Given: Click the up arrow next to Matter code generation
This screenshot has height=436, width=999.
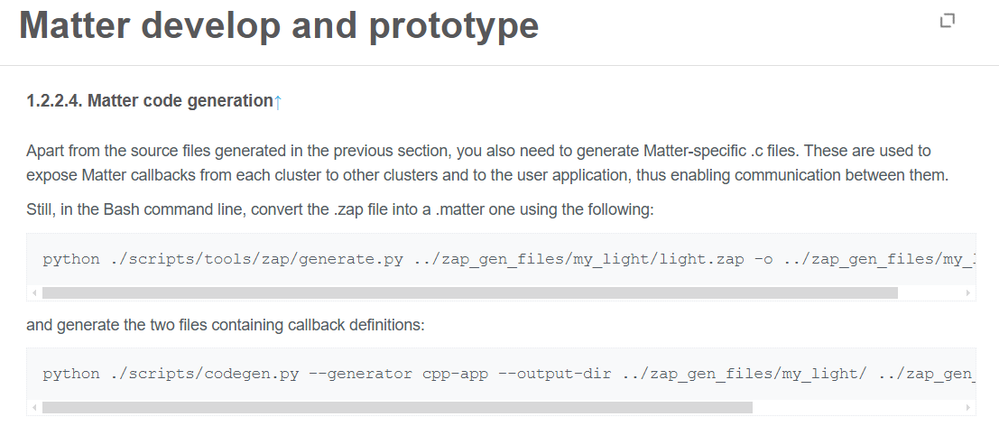Looking at the screenshot, I should [278, 101].
